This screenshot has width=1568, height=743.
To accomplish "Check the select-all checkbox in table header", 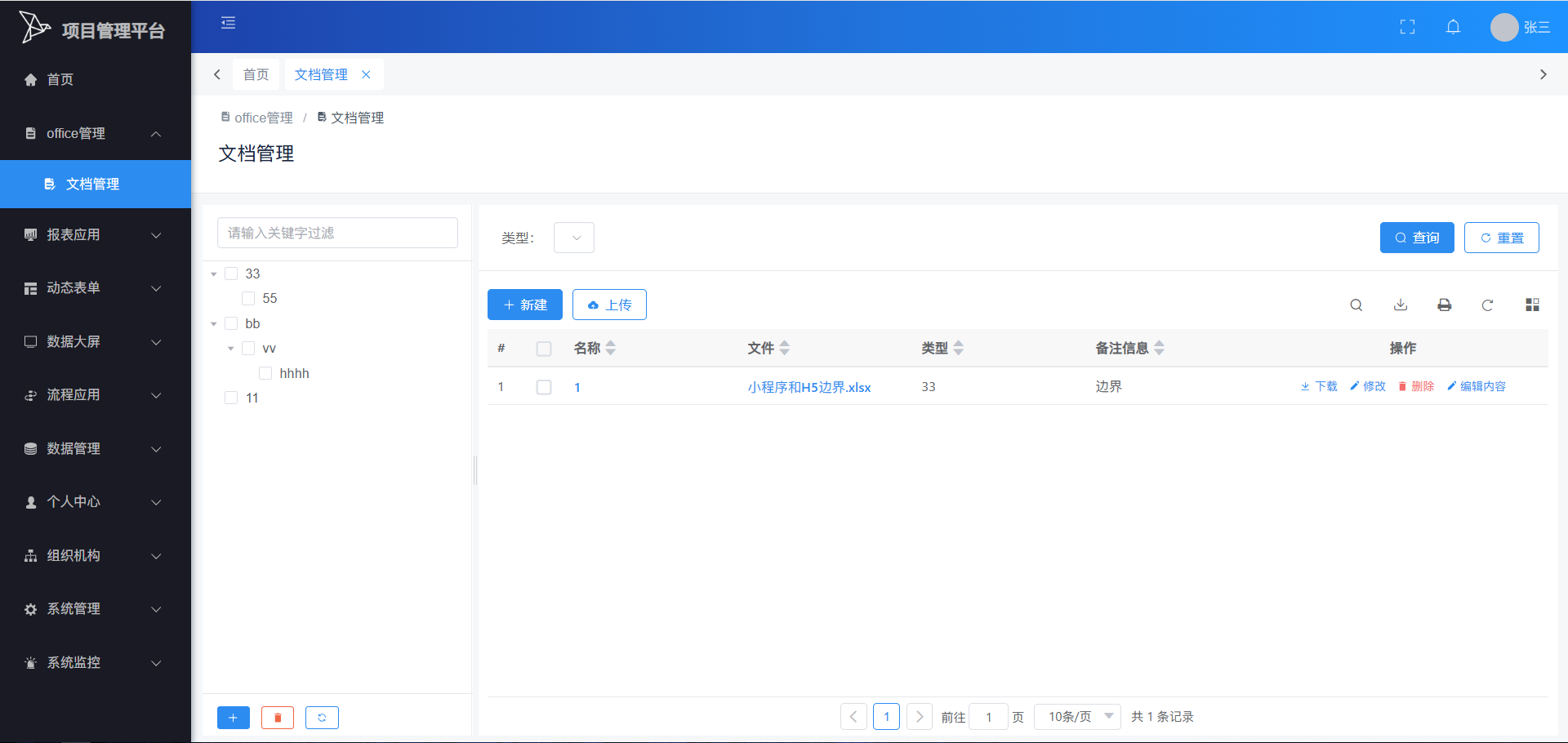I will coord(544,349).
